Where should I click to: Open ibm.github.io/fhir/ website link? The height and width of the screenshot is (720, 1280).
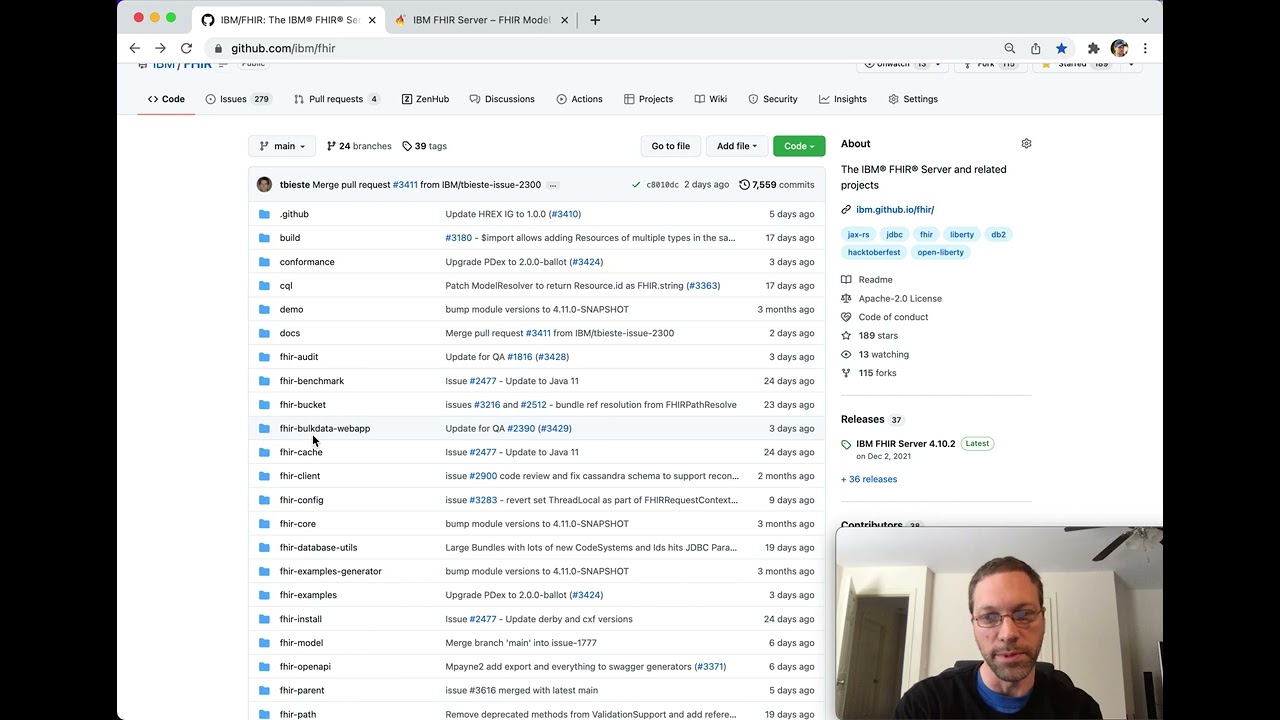tap(895, 210)
